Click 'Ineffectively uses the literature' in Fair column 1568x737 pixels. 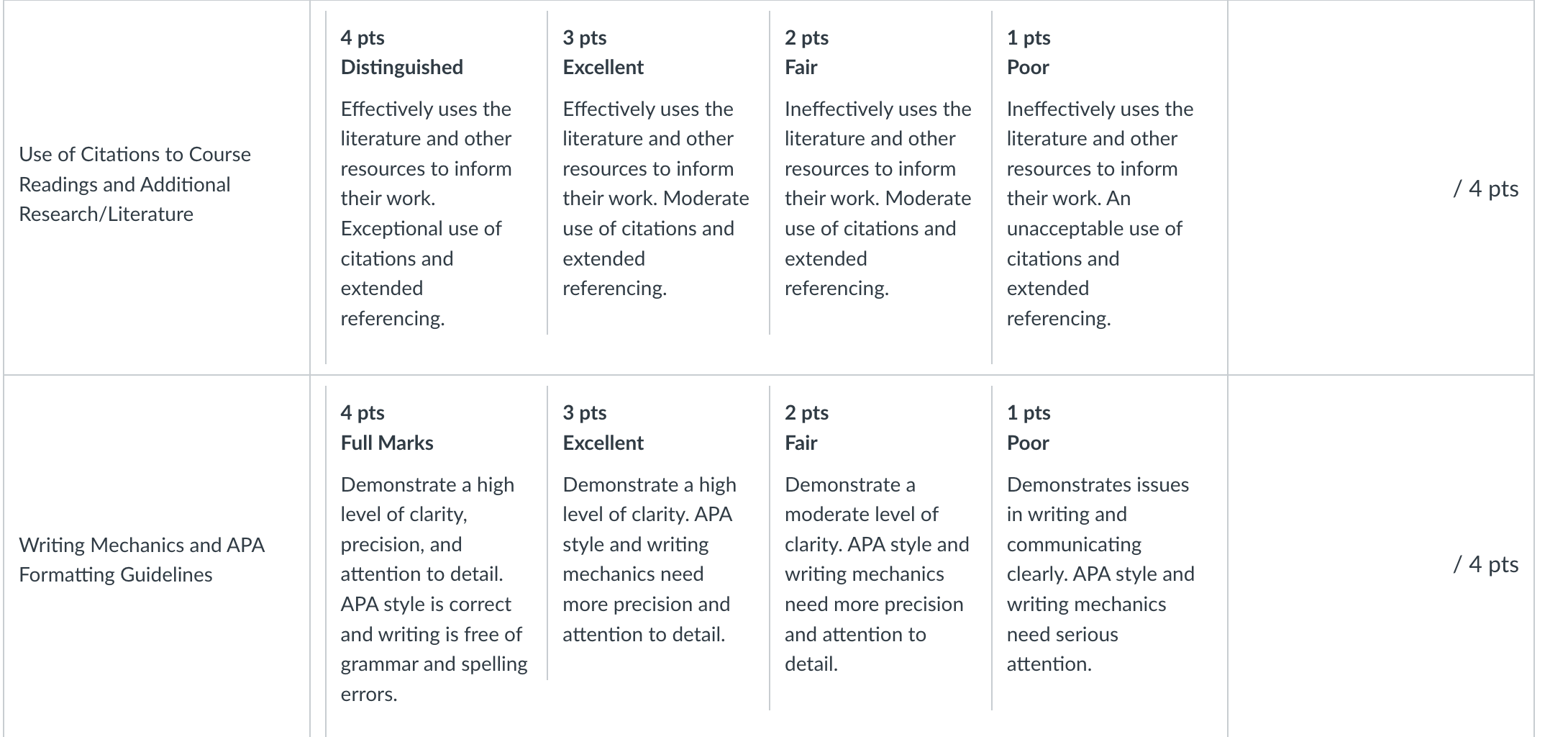[x=878, y=124]
